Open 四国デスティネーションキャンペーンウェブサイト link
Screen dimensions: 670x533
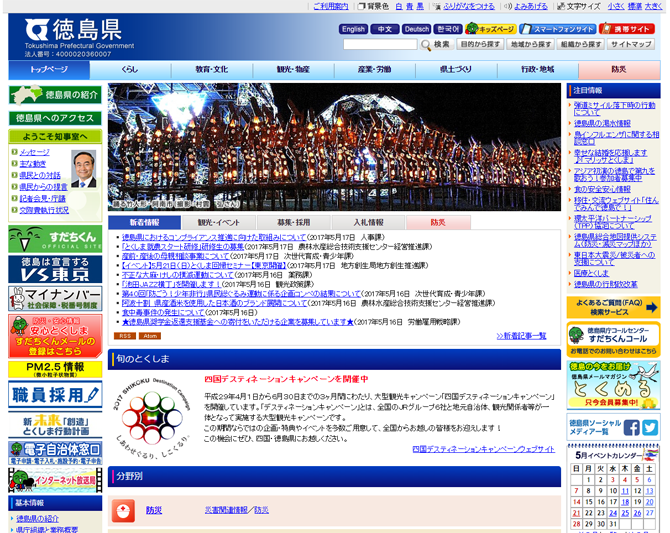(484, 449)
